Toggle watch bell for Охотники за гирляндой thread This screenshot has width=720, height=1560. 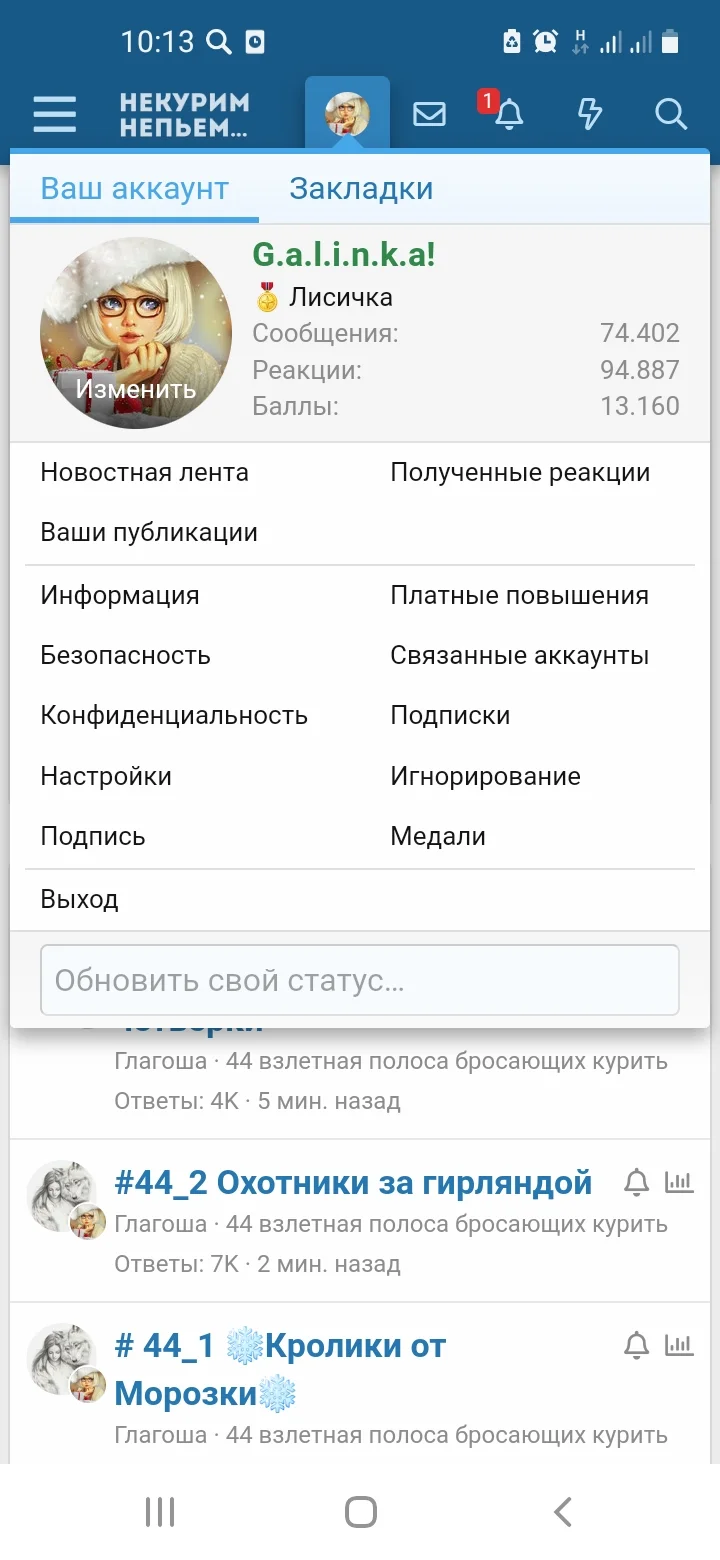[636, 1181]
